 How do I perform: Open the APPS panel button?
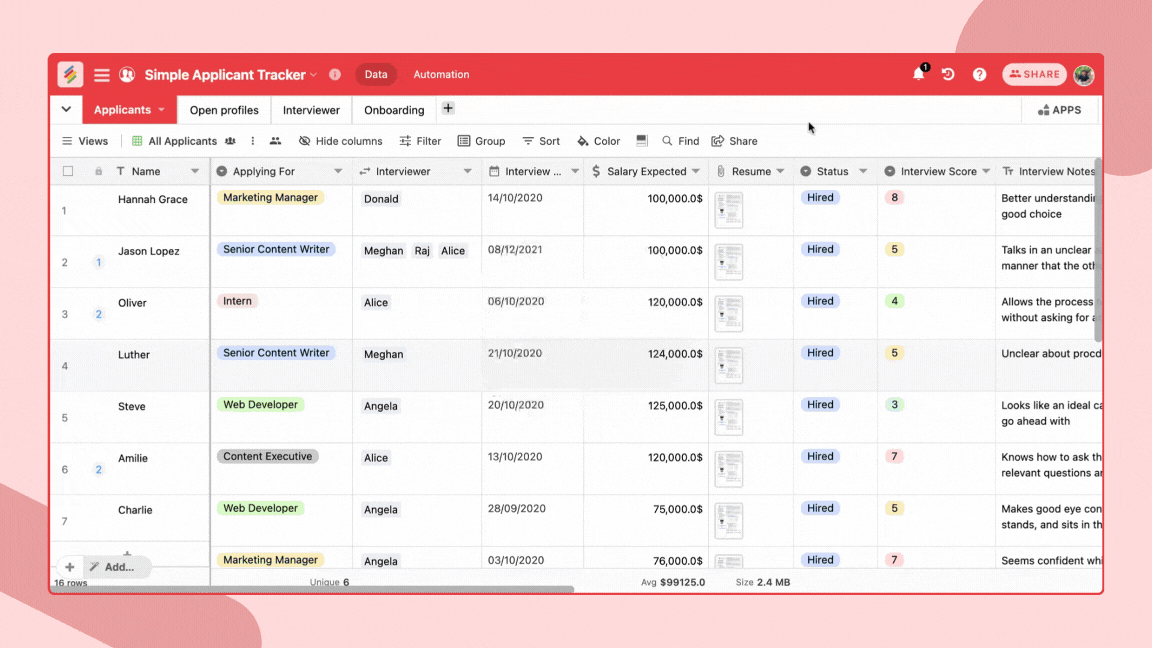(x=1060, y=110)
